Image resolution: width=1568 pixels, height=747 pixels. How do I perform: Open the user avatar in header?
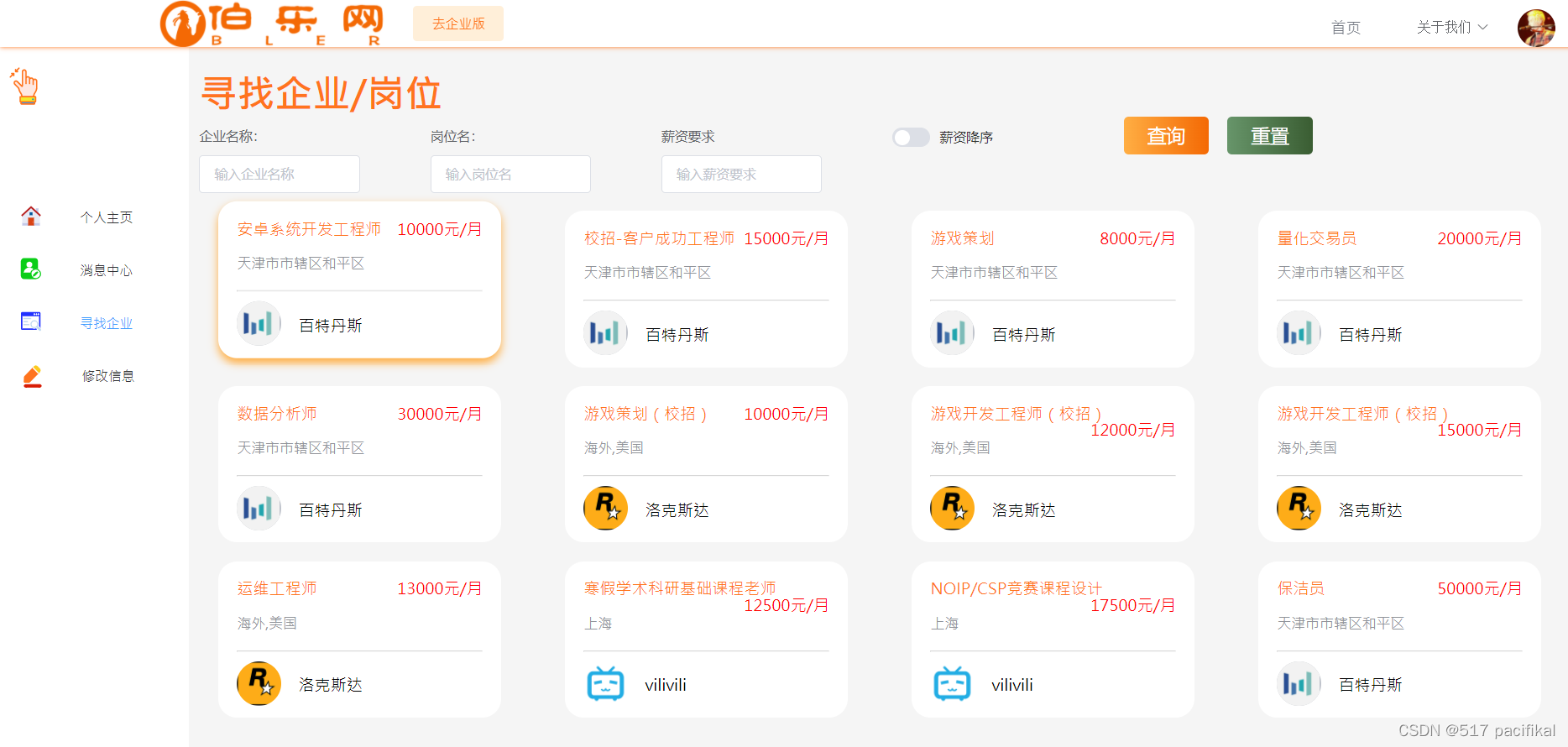tap(1536, 28)
